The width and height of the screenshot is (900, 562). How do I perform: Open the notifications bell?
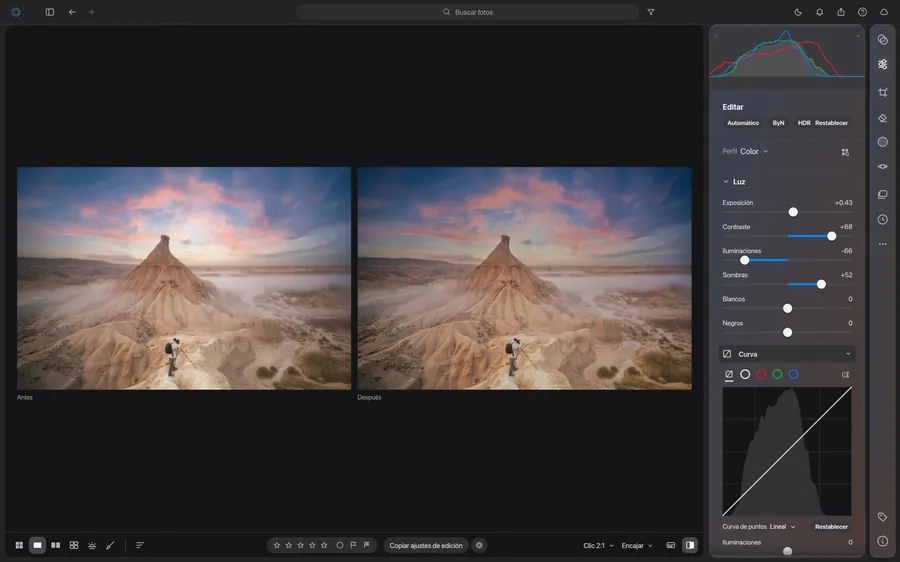820,12
